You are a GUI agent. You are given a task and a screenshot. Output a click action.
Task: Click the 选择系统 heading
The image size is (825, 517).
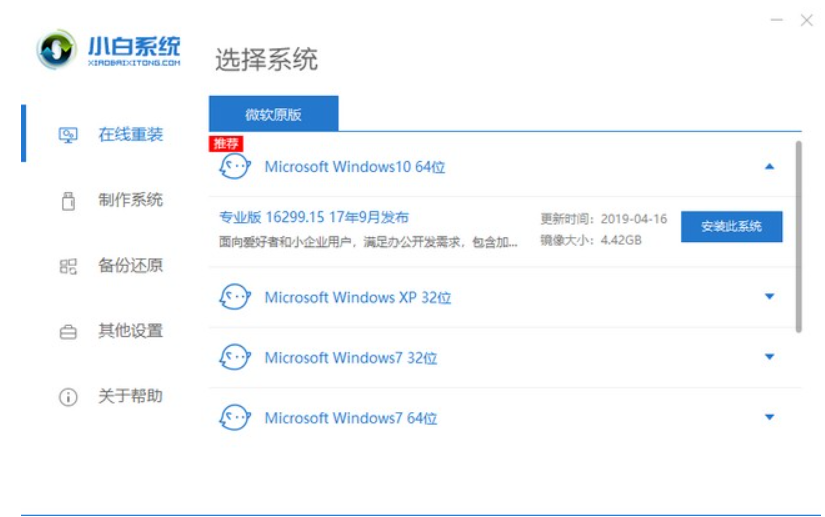[x=266, y=59]
